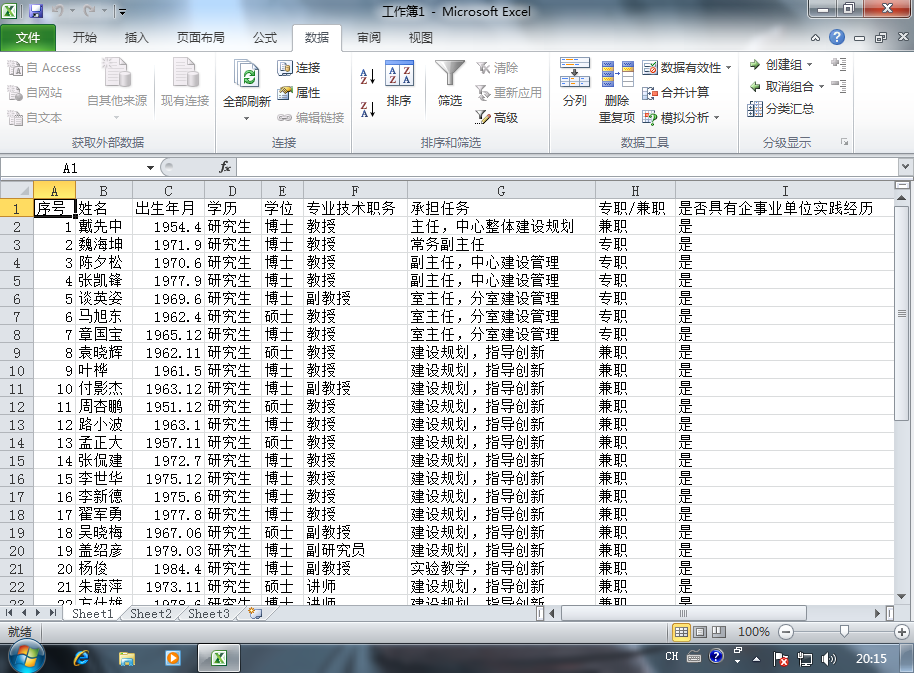Click the insert function fx button
Screen dimensions: 914x673
[225, 168]
